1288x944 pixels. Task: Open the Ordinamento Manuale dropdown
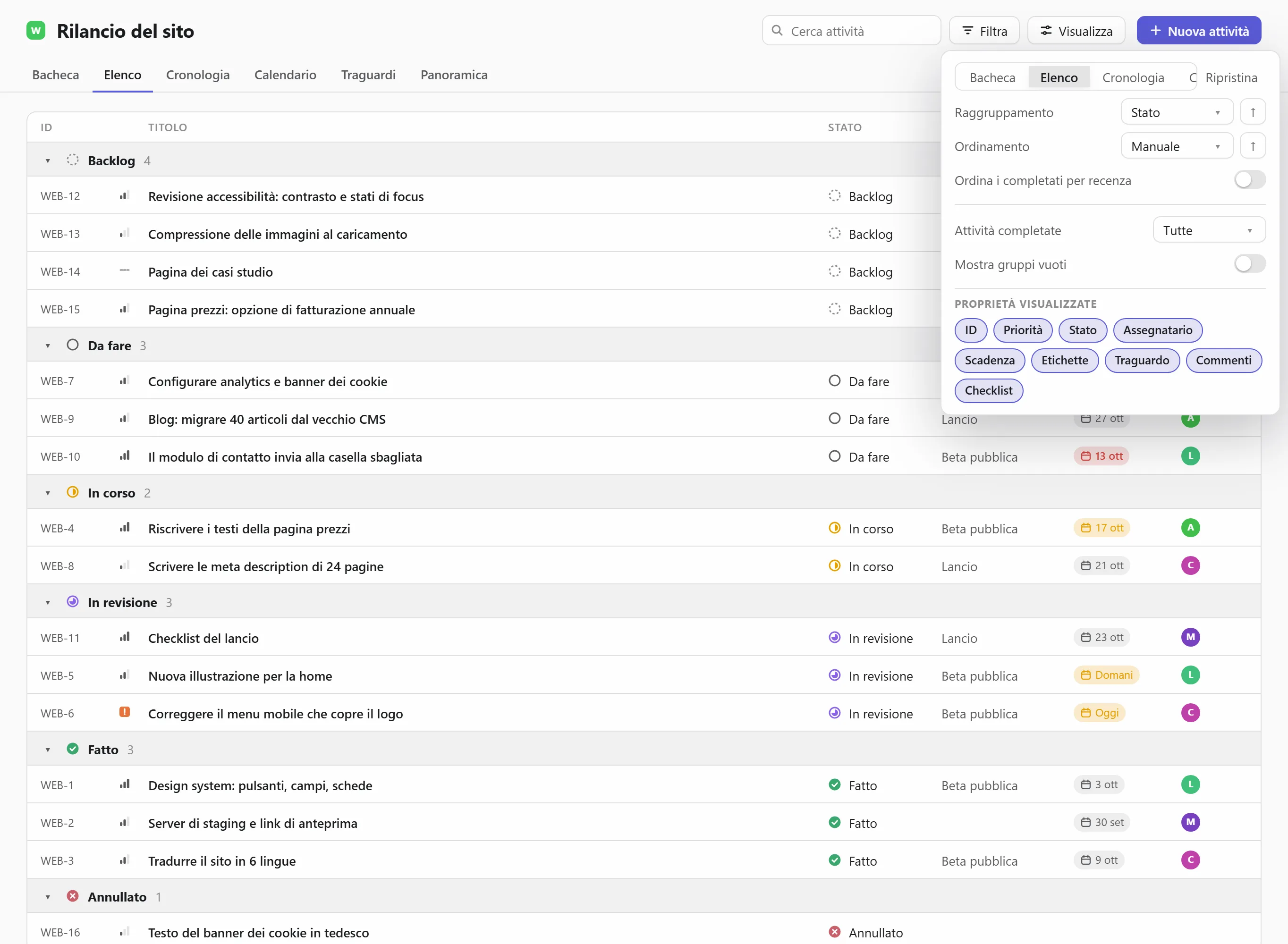tap(1177, 146)
